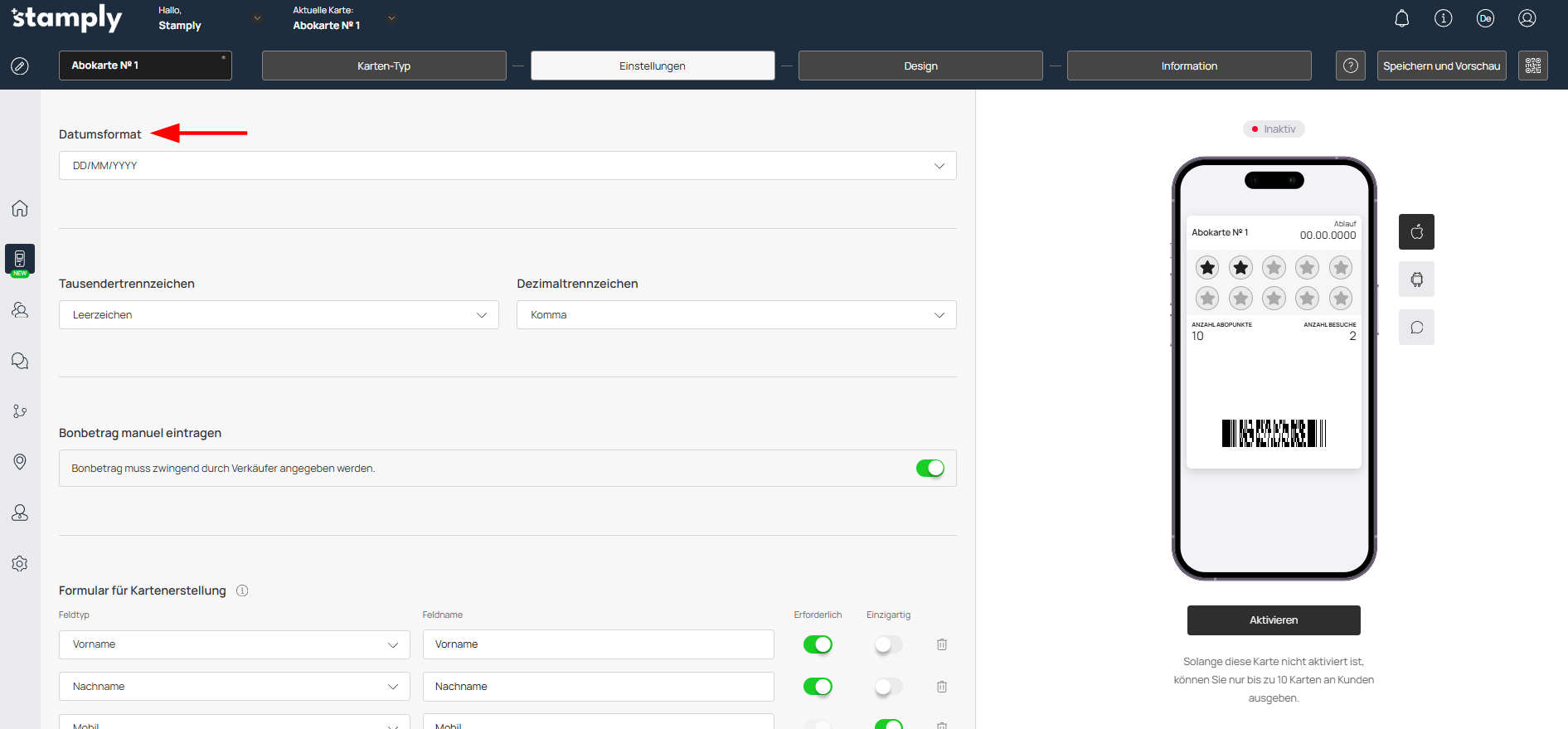Open the locations pin icon in sidebar
This screenshot has width=1568, height=729.
coord(20,462)
